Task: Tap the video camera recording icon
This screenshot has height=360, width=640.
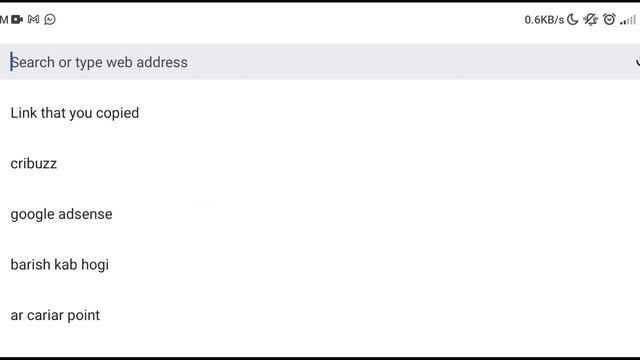Action: (x=17, y=19)
